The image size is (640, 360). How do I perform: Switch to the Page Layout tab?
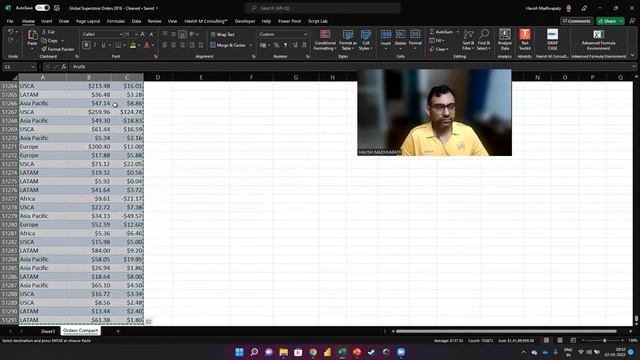[x=88, y=21]
